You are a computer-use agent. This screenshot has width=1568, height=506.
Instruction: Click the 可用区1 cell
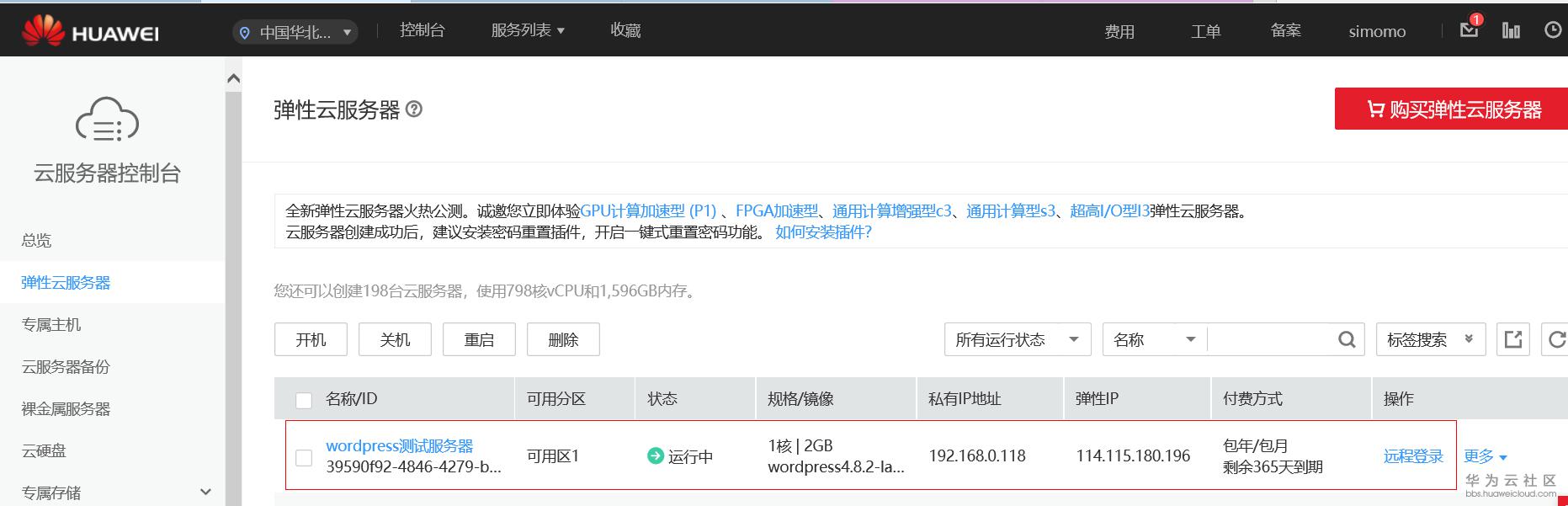pyautogui.click(x=553, y=456)
